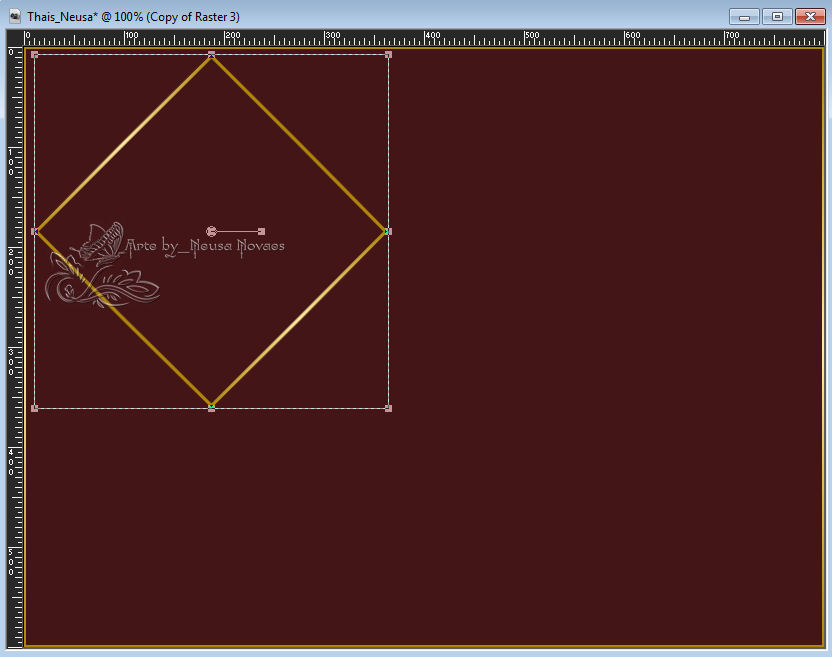This screenshot has height=657, width=832.
Task: Click the center pivot point circle
Action: 211,231
